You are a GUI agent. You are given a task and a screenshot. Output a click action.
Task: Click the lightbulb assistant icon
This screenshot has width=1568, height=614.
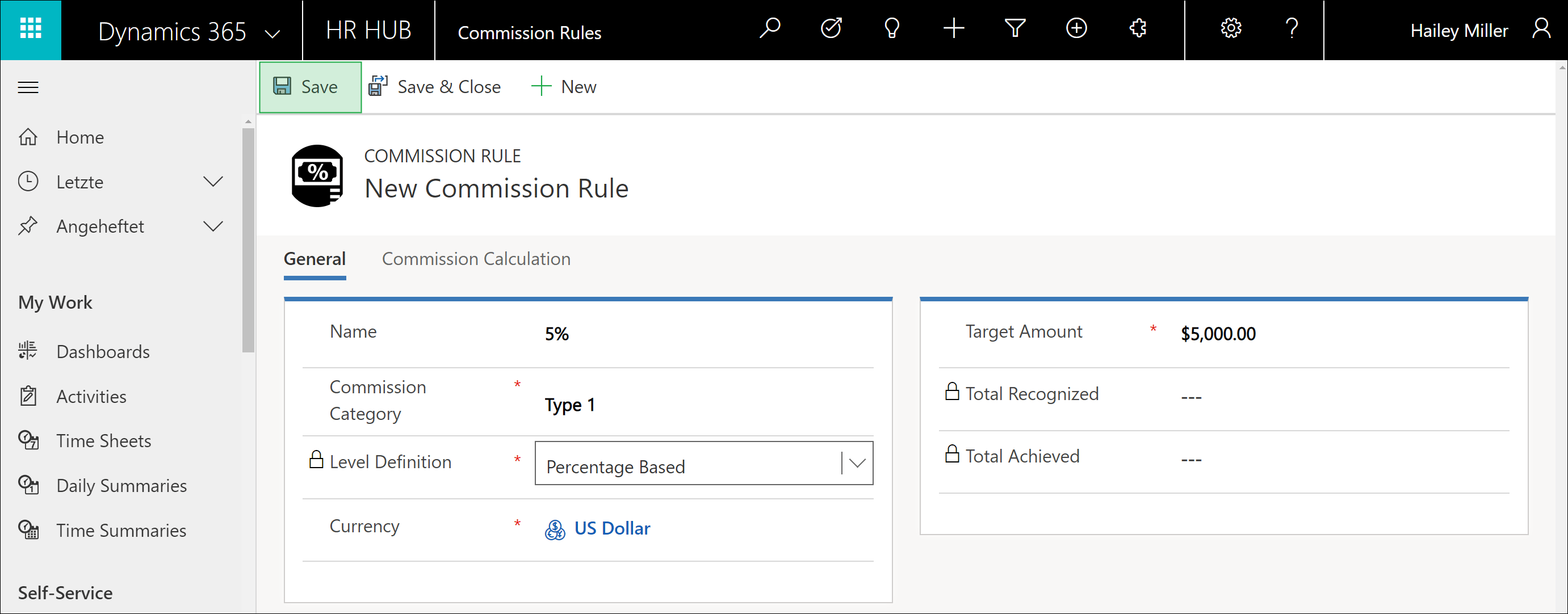[x=892, y=28]
